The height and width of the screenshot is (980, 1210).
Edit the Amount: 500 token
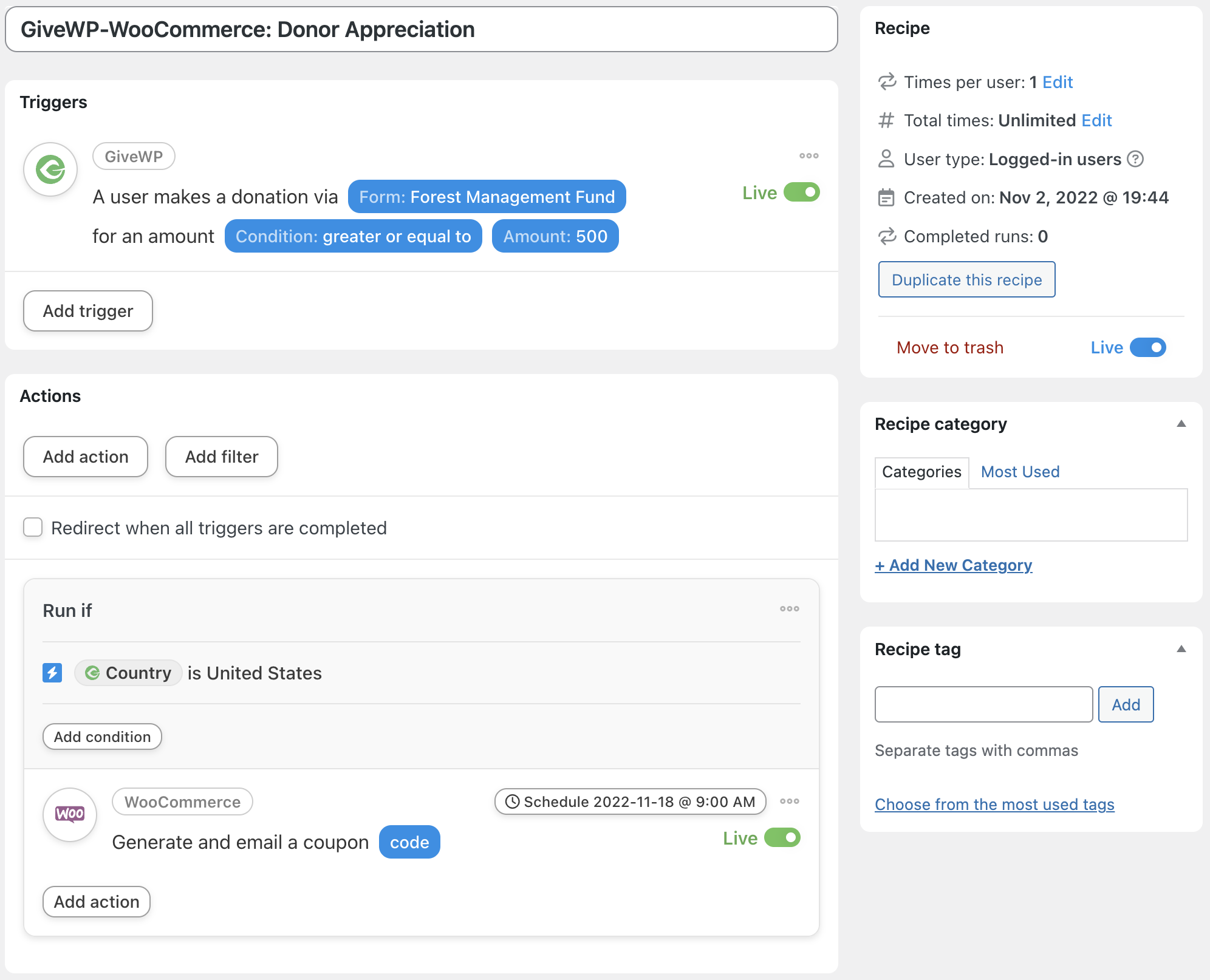[x=555, y=236]
